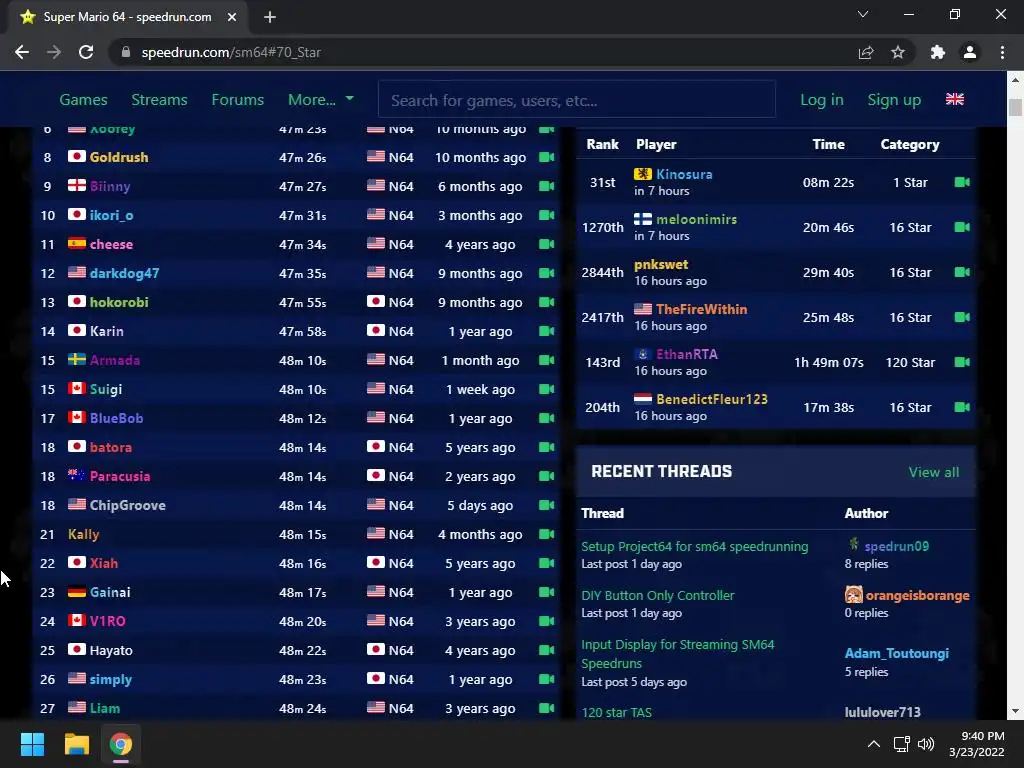Screen dimensions: 1024x768
Task: Open Windows Start menu
Action: [32, 744]
